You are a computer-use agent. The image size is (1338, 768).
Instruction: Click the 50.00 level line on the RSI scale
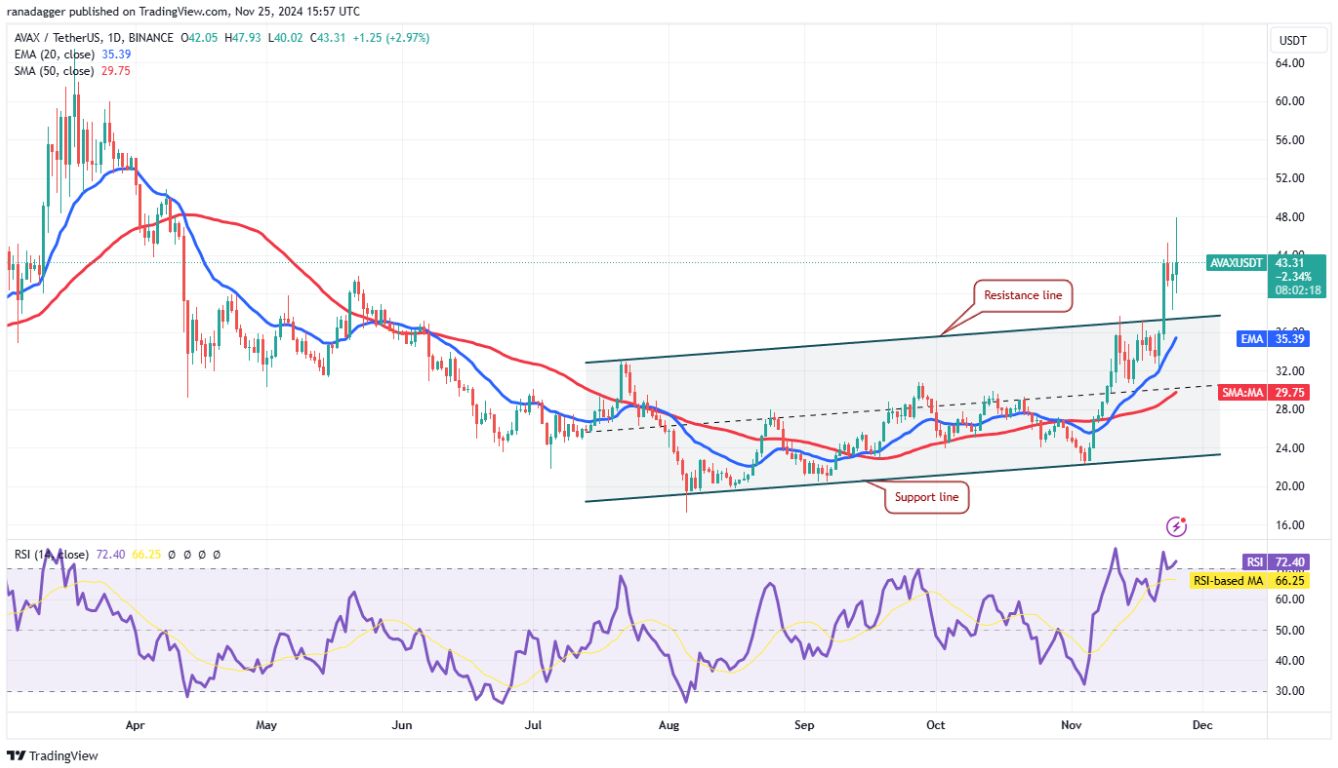(x=1290, y=630)
